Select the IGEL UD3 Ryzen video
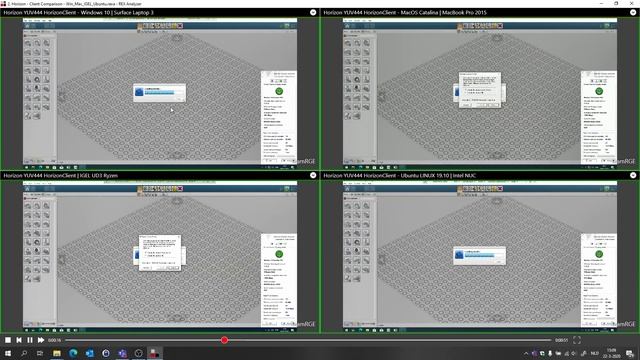This screenshot has height=360, width=640. click(x=160, y=256)
